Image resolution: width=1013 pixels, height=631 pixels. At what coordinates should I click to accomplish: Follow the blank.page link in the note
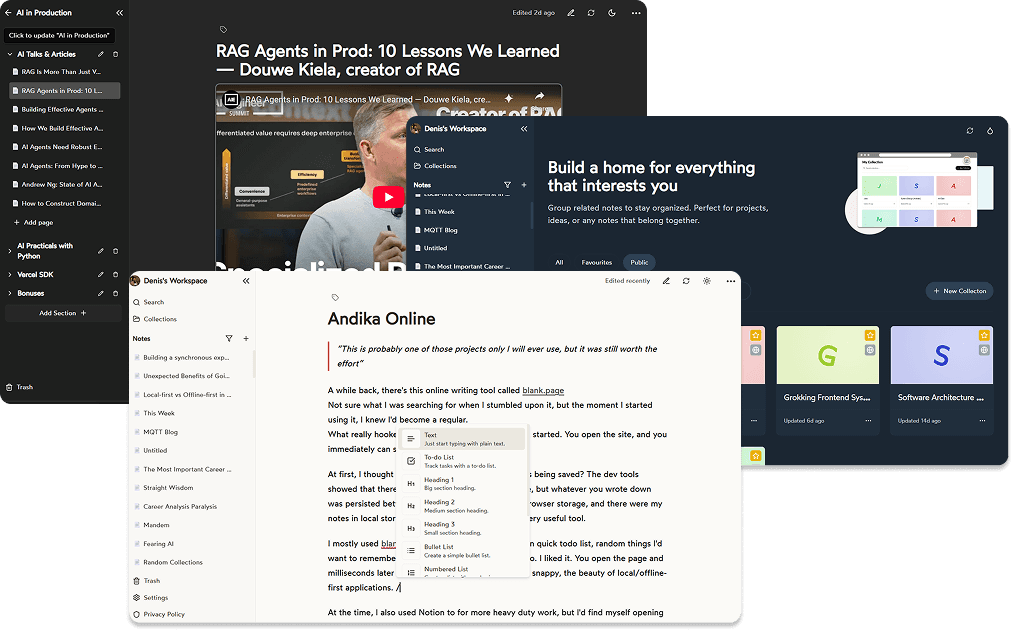(543, 391)
